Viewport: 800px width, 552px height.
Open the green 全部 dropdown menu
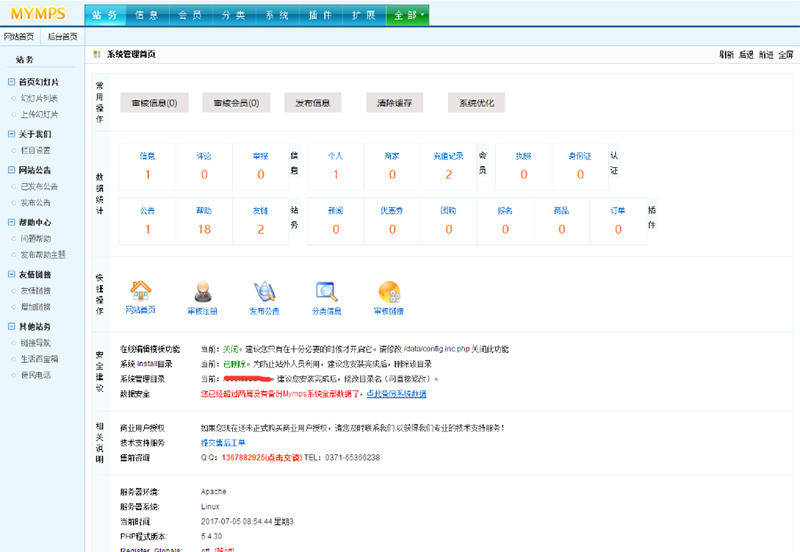click(405, 16)
